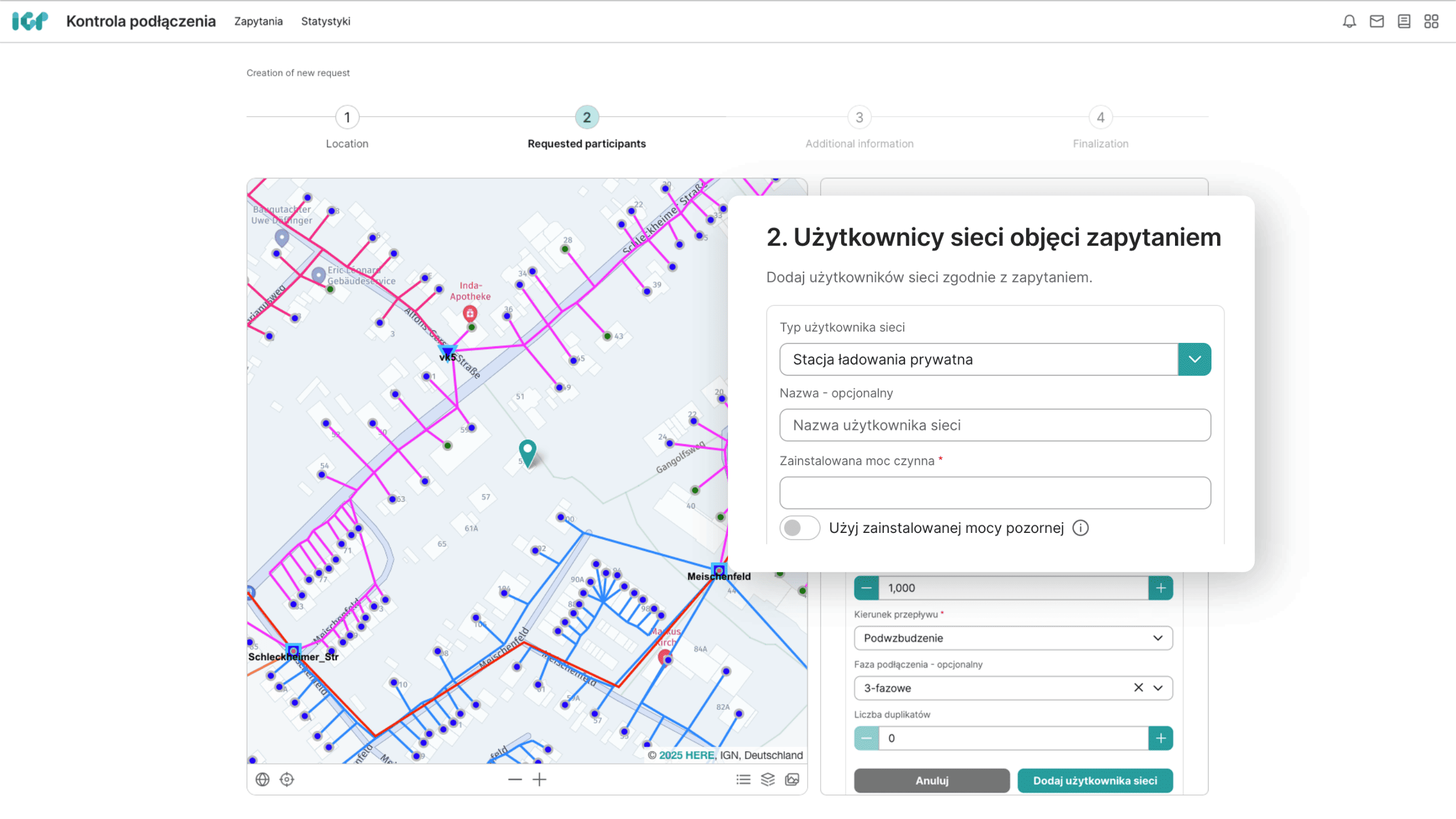1456x819 pixels.
Task: Open the Zapytania menu item
Action: (x=258, y=22)
